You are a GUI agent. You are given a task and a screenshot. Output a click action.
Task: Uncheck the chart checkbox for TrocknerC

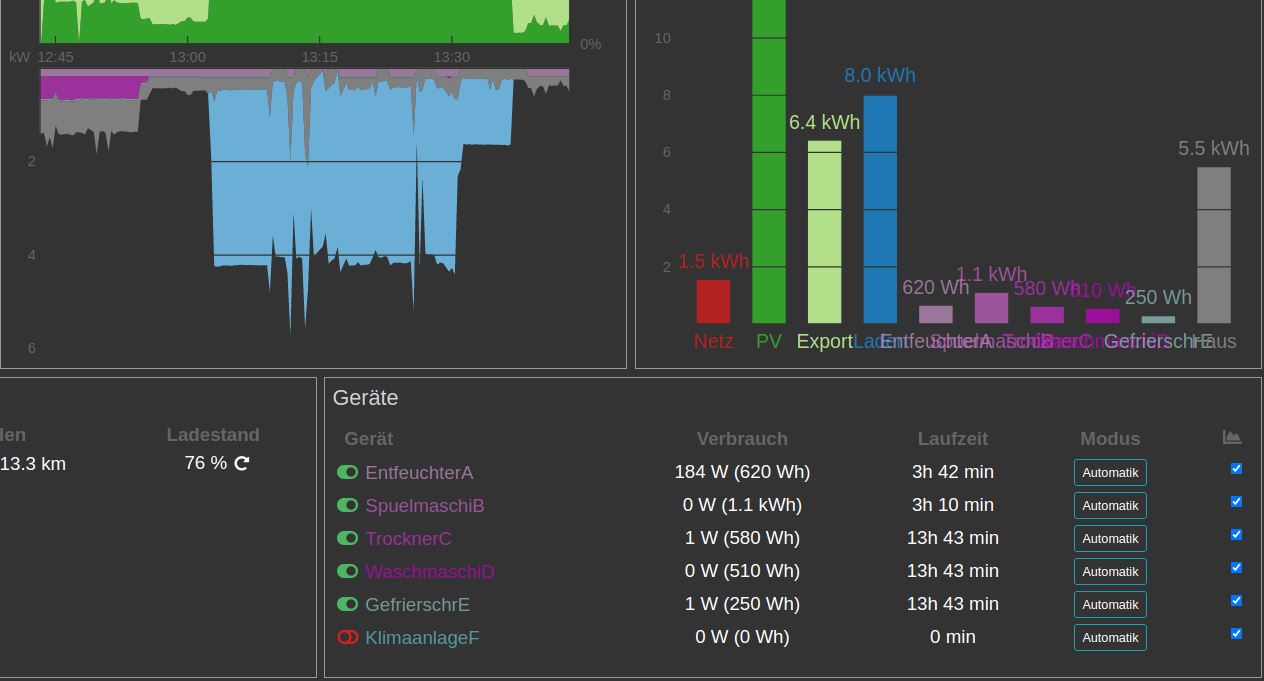pos(1236,534)
